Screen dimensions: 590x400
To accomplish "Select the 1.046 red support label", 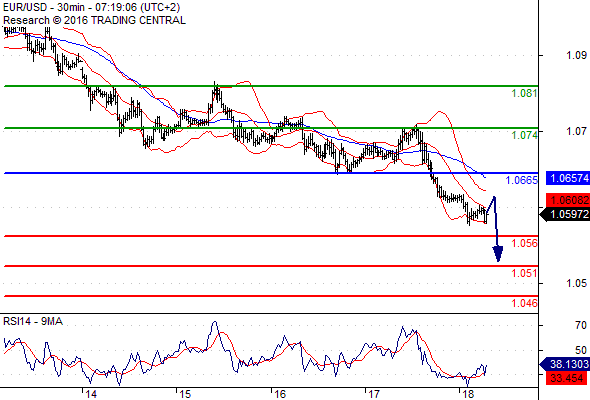I will coord(525,303).
